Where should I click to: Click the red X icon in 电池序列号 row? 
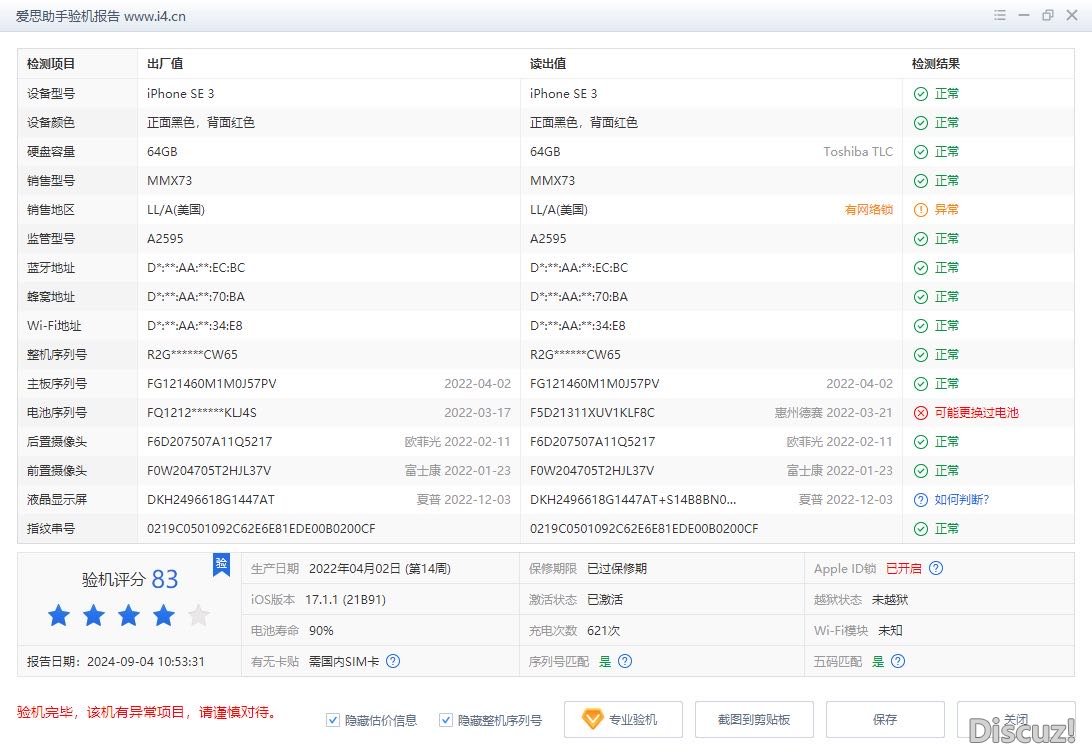pyautogui.click(x=921, y=413)
